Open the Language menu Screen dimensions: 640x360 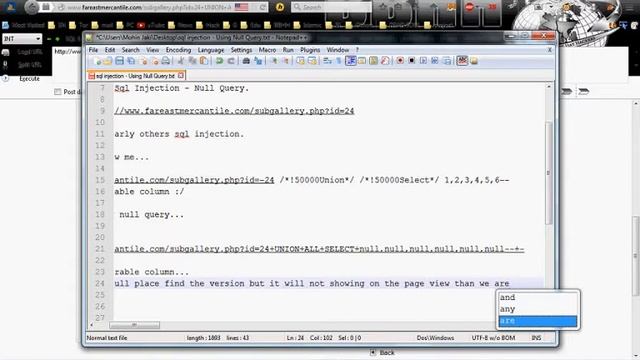(x=211, y=50)
